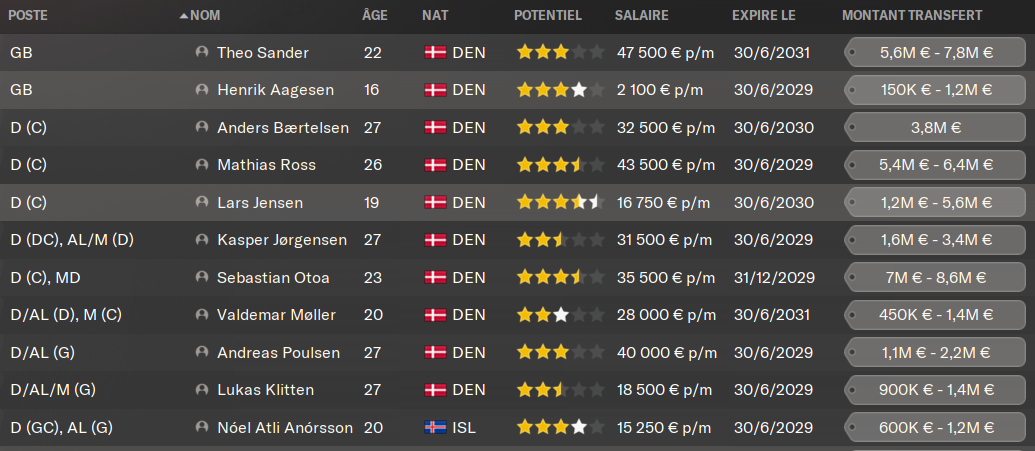Open Anders Bærtelsen's player profile
1035x451 pixels.
click(282, 128)
